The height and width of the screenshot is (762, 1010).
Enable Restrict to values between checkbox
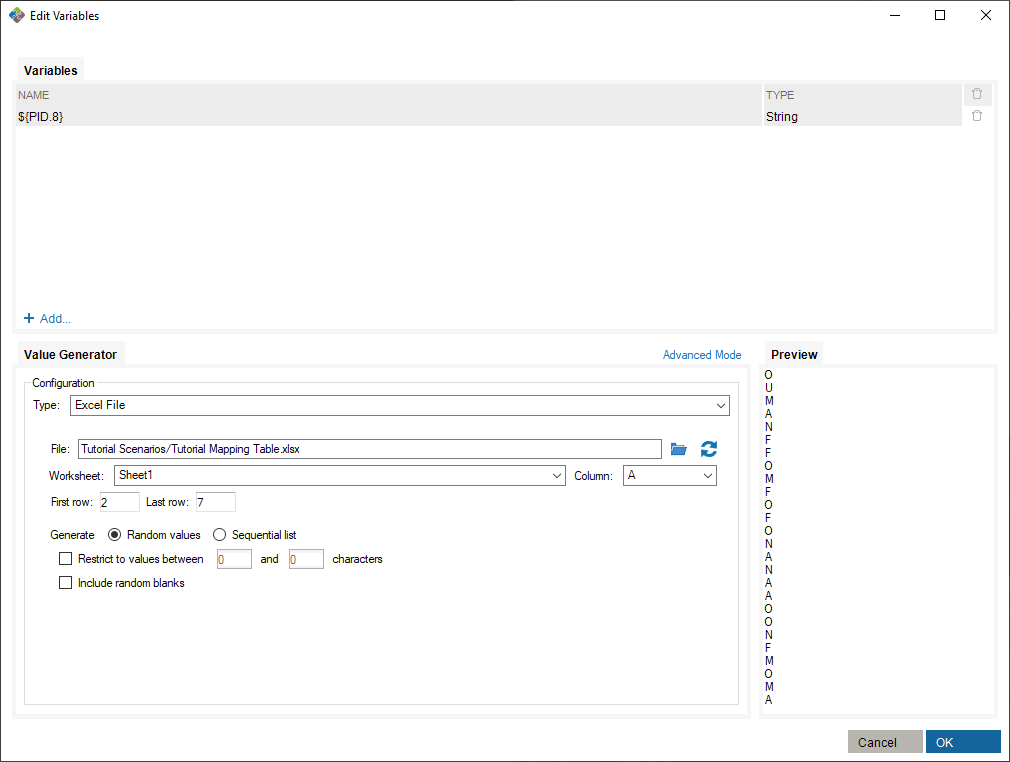click(x=66, y=559)
